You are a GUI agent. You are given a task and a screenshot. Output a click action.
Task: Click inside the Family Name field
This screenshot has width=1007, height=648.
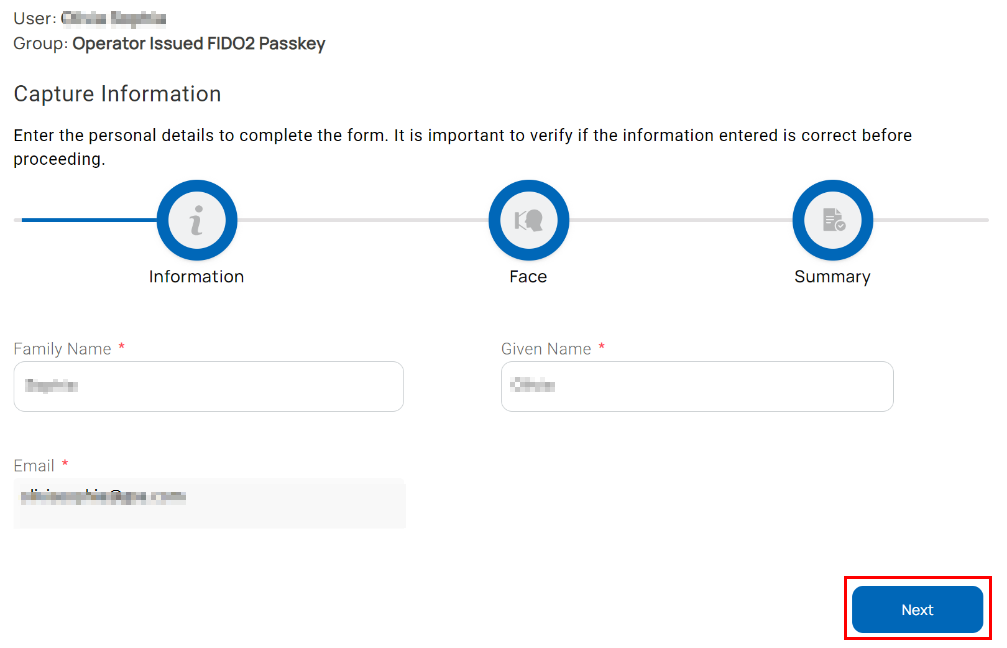coord(208,386)
